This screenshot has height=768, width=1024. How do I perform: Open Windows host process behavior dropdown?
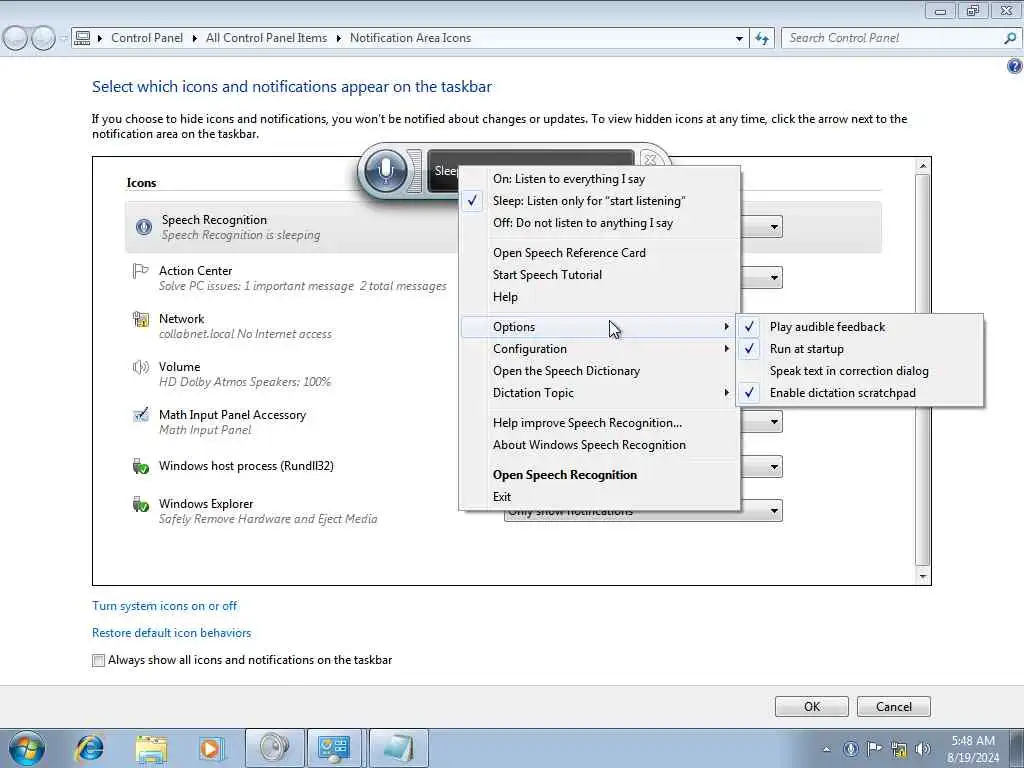coord(774,467)
